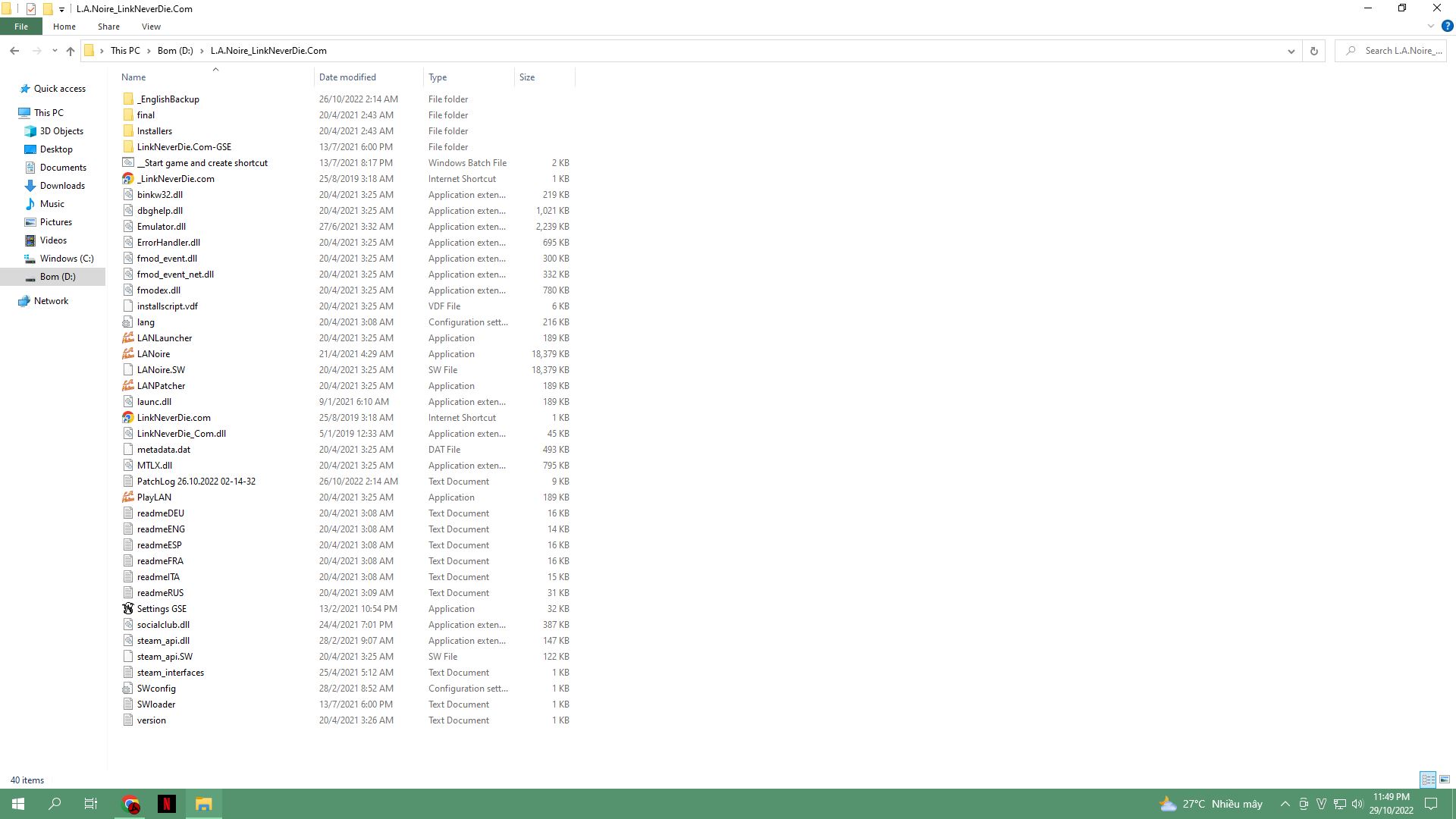
Task: Open the help question mark icon
Action: (x=1447, y=26)
